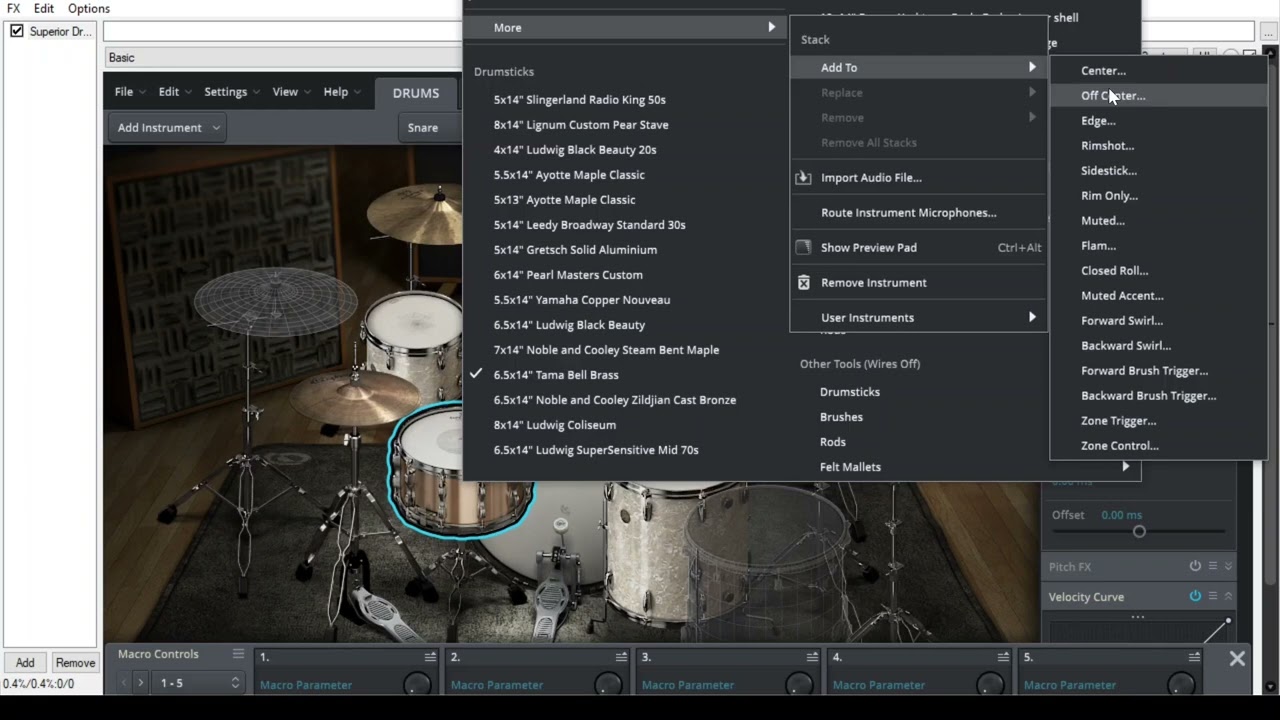Open menu icon for macro slot 2
The height and width of the screenshot is (720, 1280).
point(621,657)
